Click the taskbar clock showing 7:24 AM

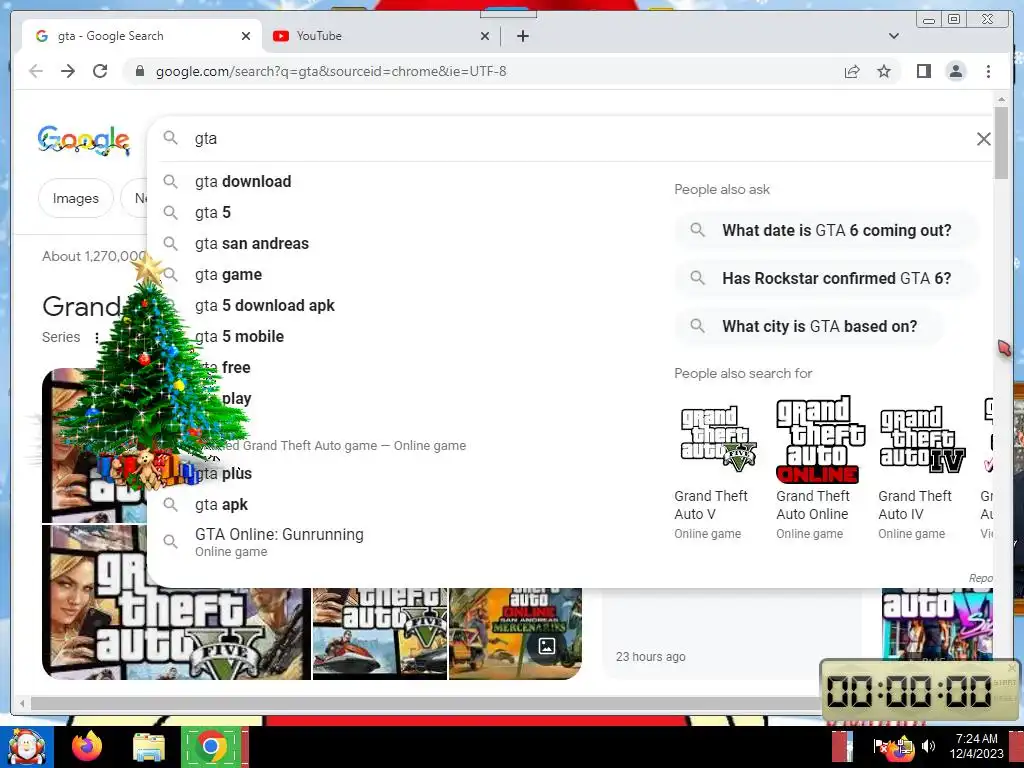976,746
